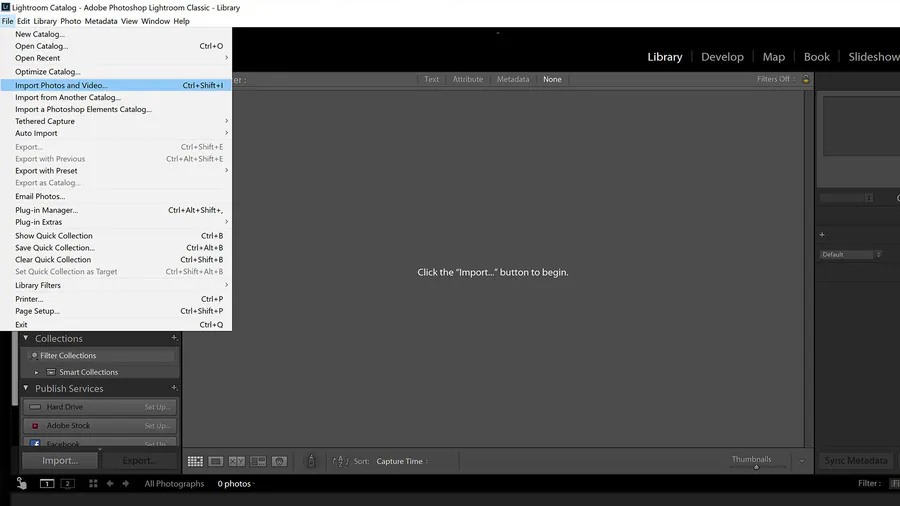Select the Text filter tab

click(431, 79)
